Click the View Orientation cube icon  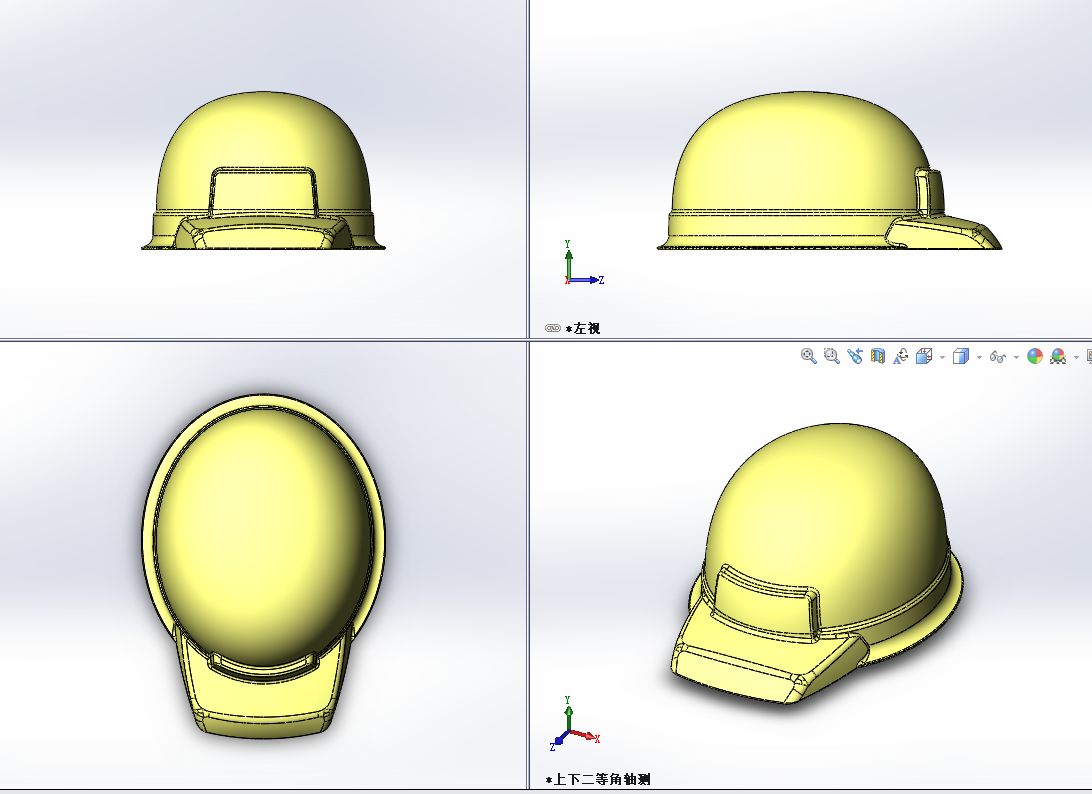tap(924, 356)
